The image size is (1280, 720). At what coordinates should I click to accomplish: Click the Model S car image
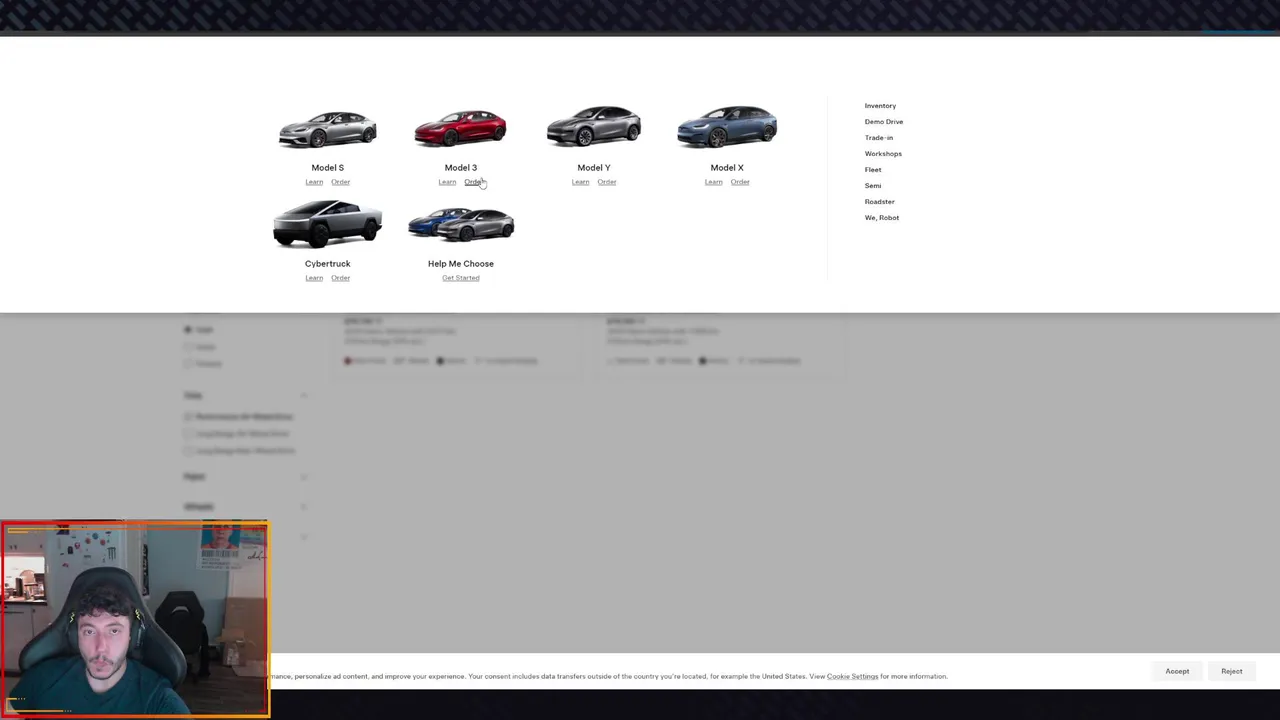point(327,130)
